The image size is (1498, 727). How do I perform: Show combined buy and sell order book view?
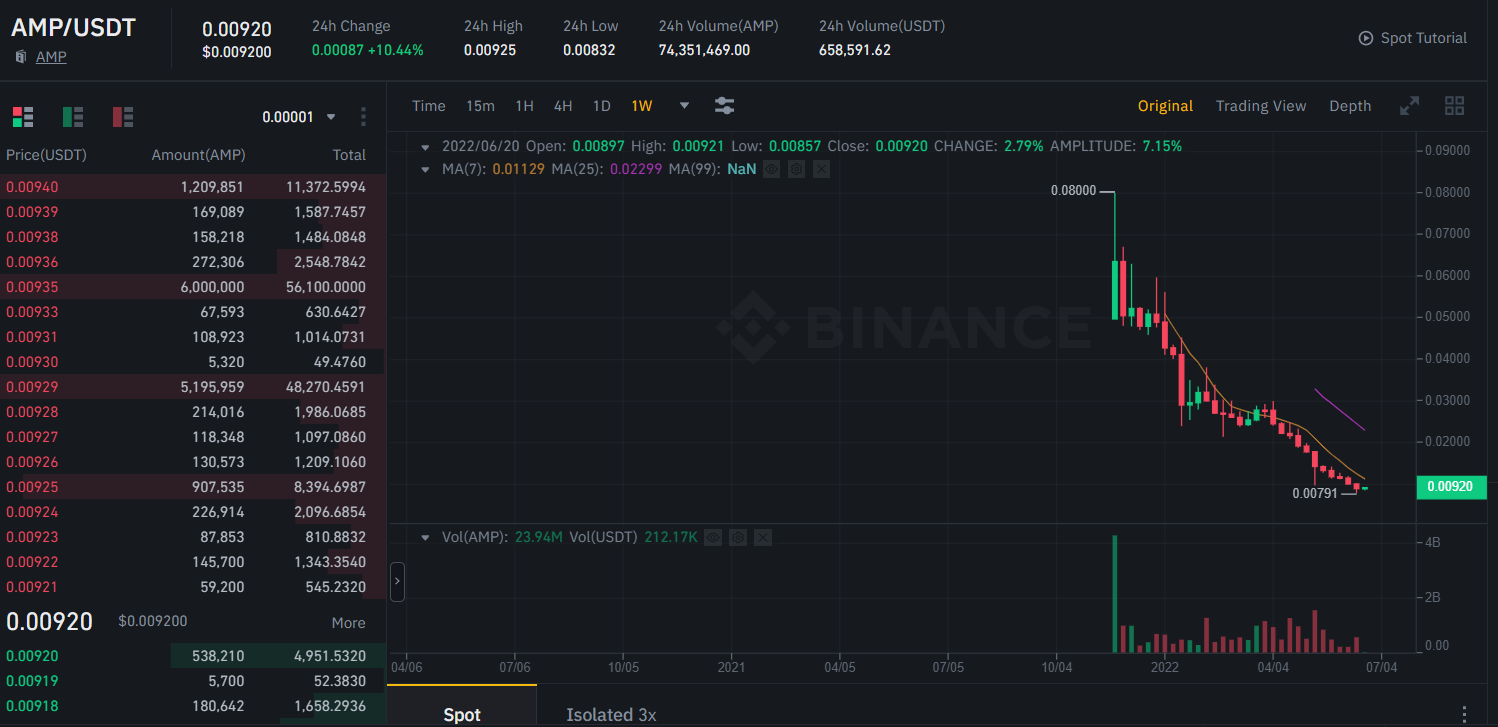tap(23, 117)
